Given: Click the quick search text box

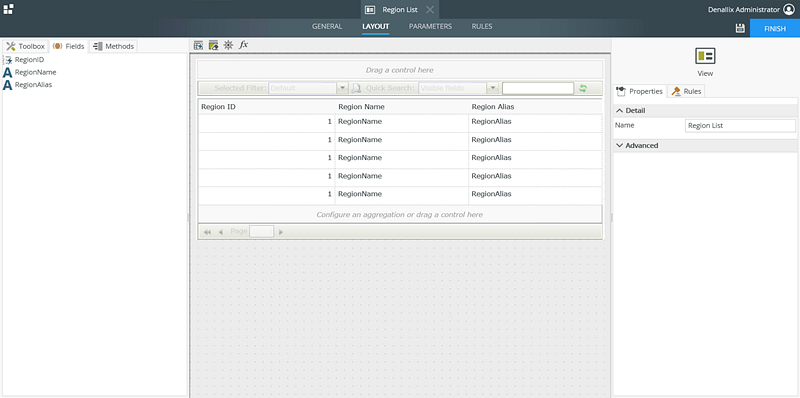Looking at the screenshot, I should (538, 88).
